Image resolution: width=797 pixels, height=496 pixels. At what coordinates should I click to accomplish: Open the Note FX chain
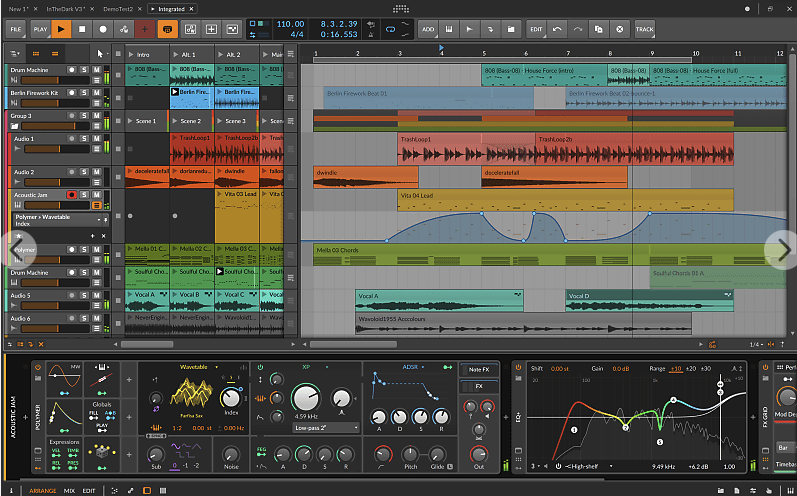click(x=479, y=370)
